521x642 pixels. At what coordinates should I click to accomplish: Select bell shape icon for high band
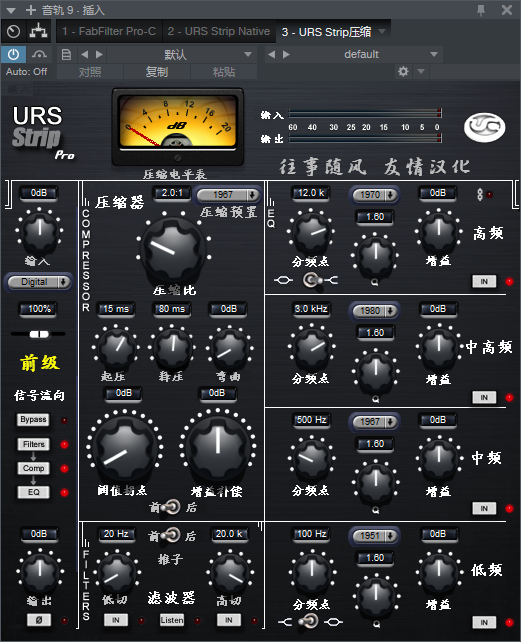pos(283,280)
